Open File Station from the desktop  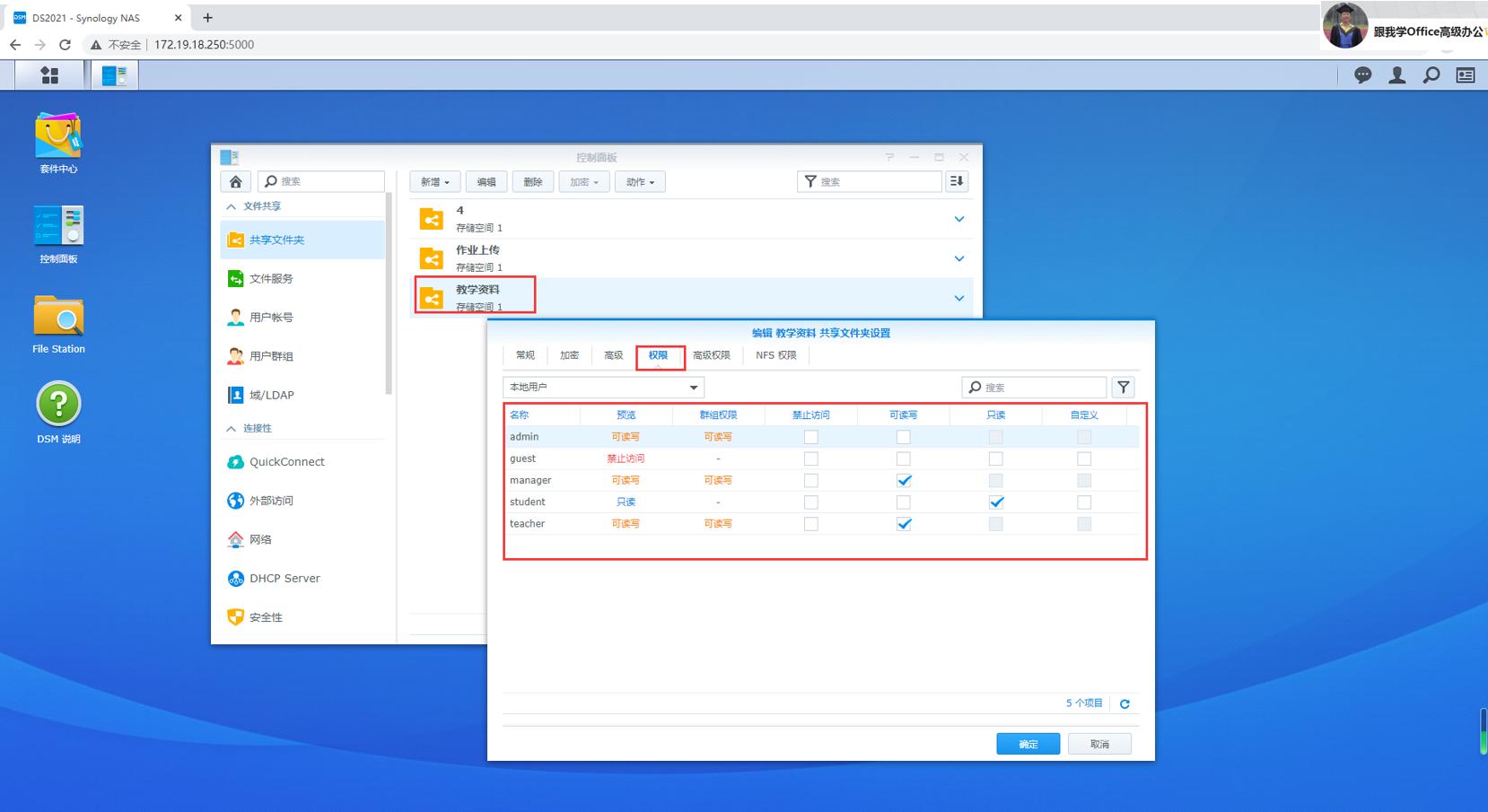pos(58,317)
